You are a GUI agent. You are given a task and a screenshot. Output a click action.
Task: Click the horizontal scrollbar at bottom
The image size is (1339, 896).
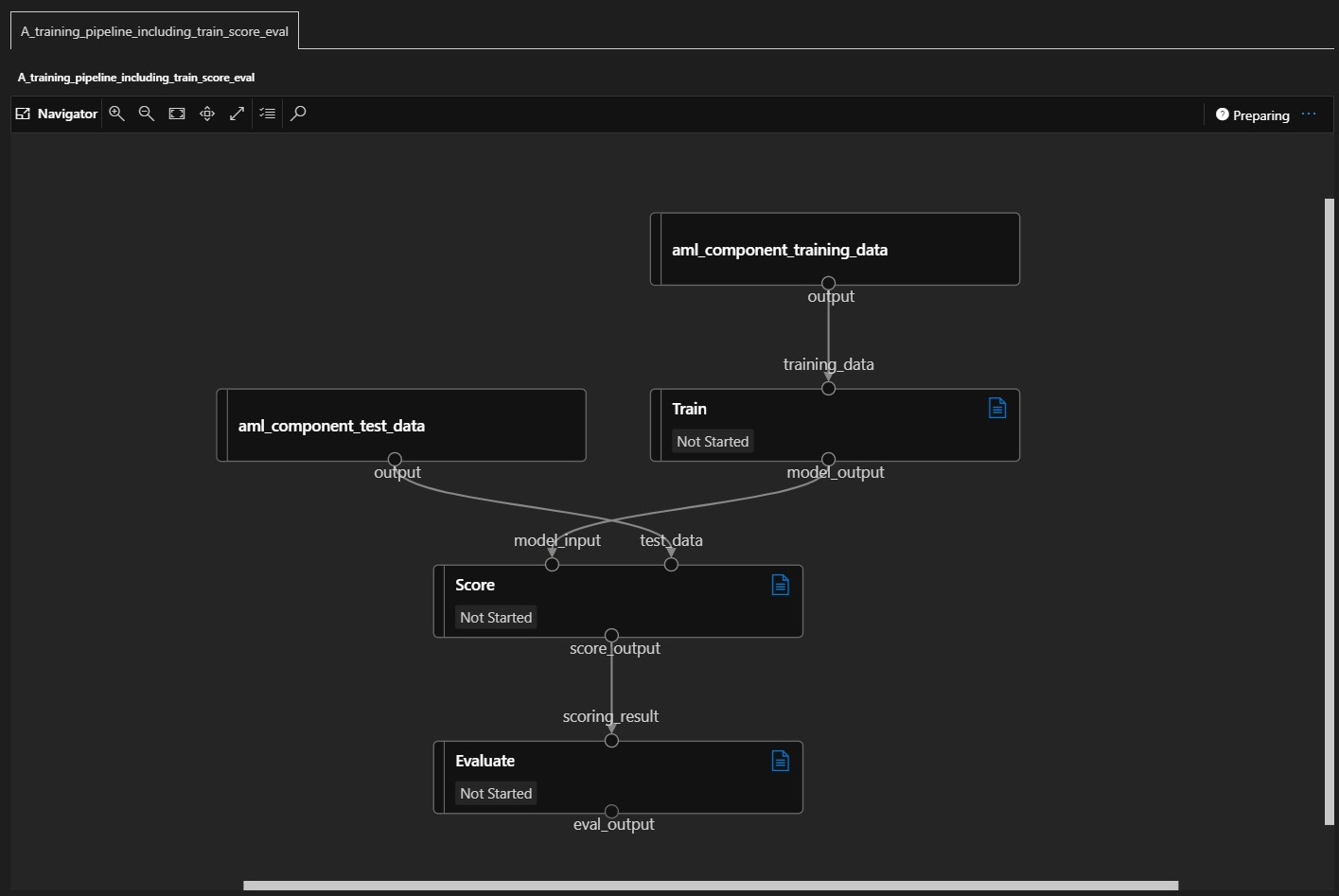pos(711,886)
